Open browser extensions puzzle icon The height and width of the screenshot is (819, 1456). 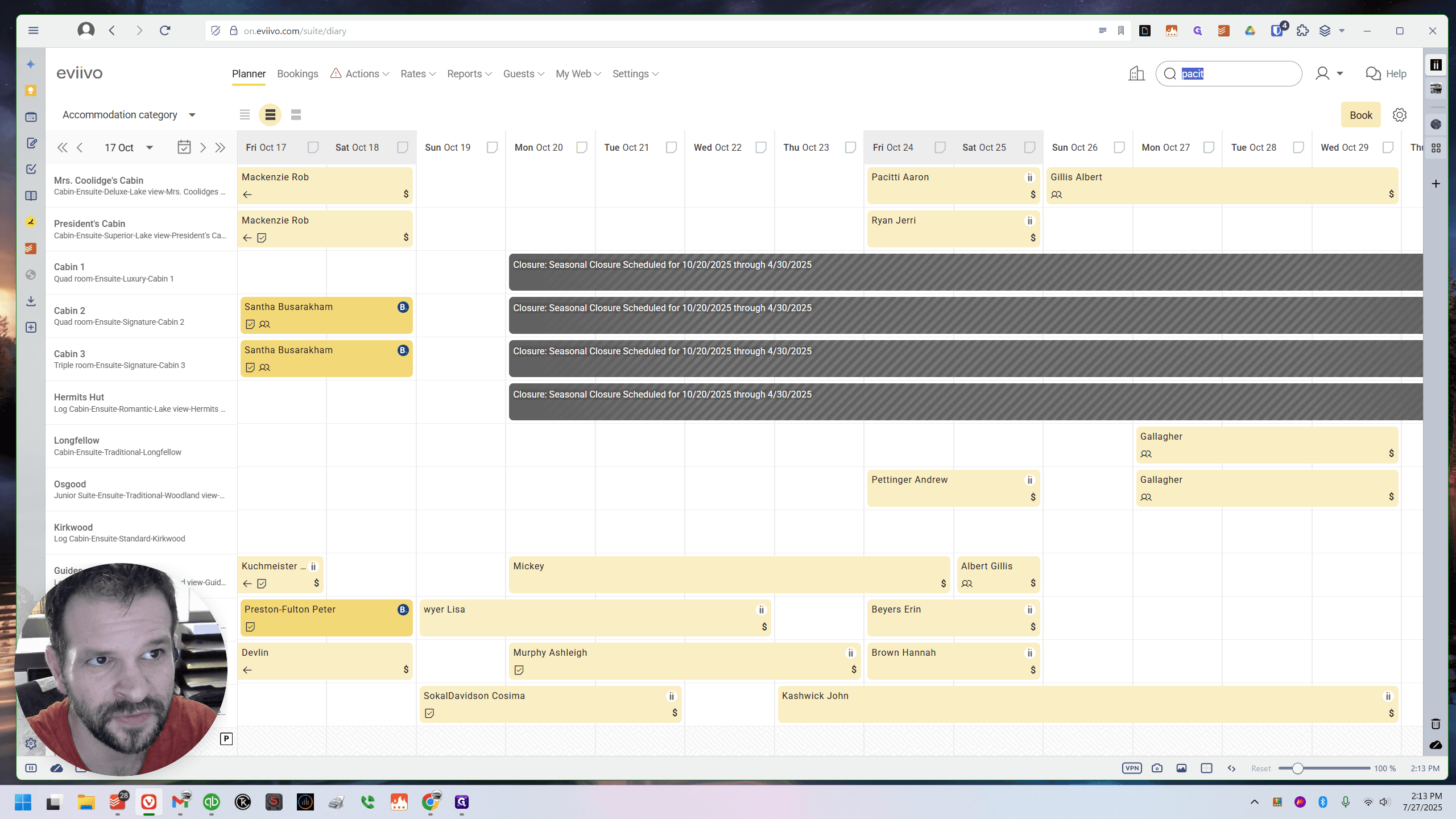1302,31
